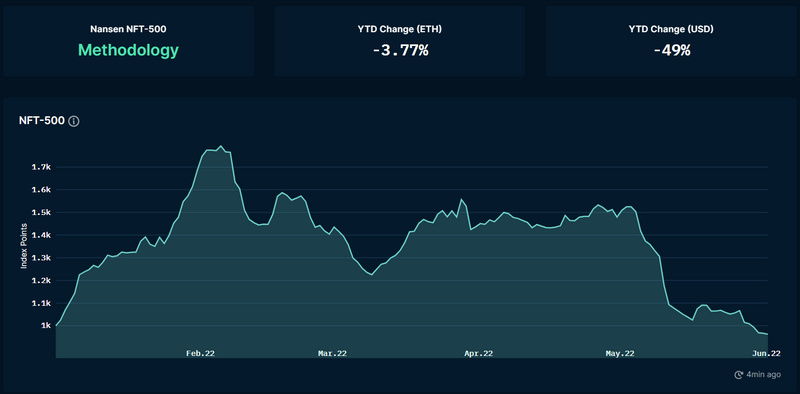This screenshot has height=394, width=800.
Task: Click the 4min ago timestamp
Action: point(763,375)
